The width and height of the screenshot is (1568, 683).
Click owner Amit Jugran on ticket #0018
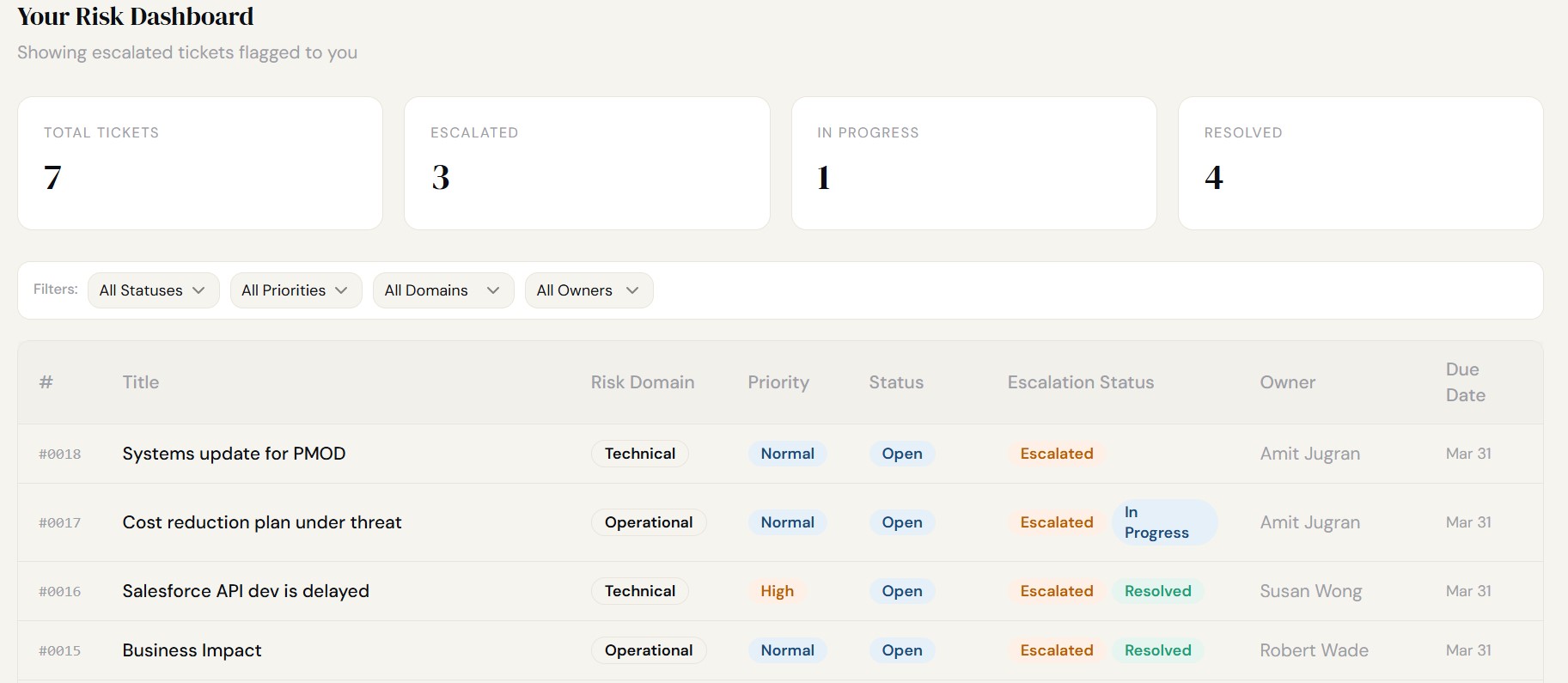pos(1310,454)
